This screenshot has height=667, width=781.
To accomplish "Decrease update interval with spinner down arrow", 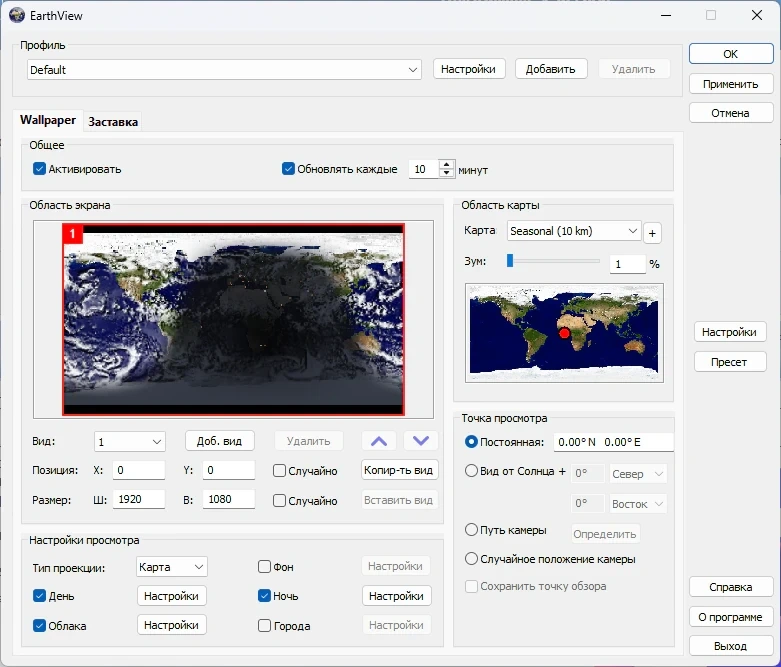I will point(447,173).
